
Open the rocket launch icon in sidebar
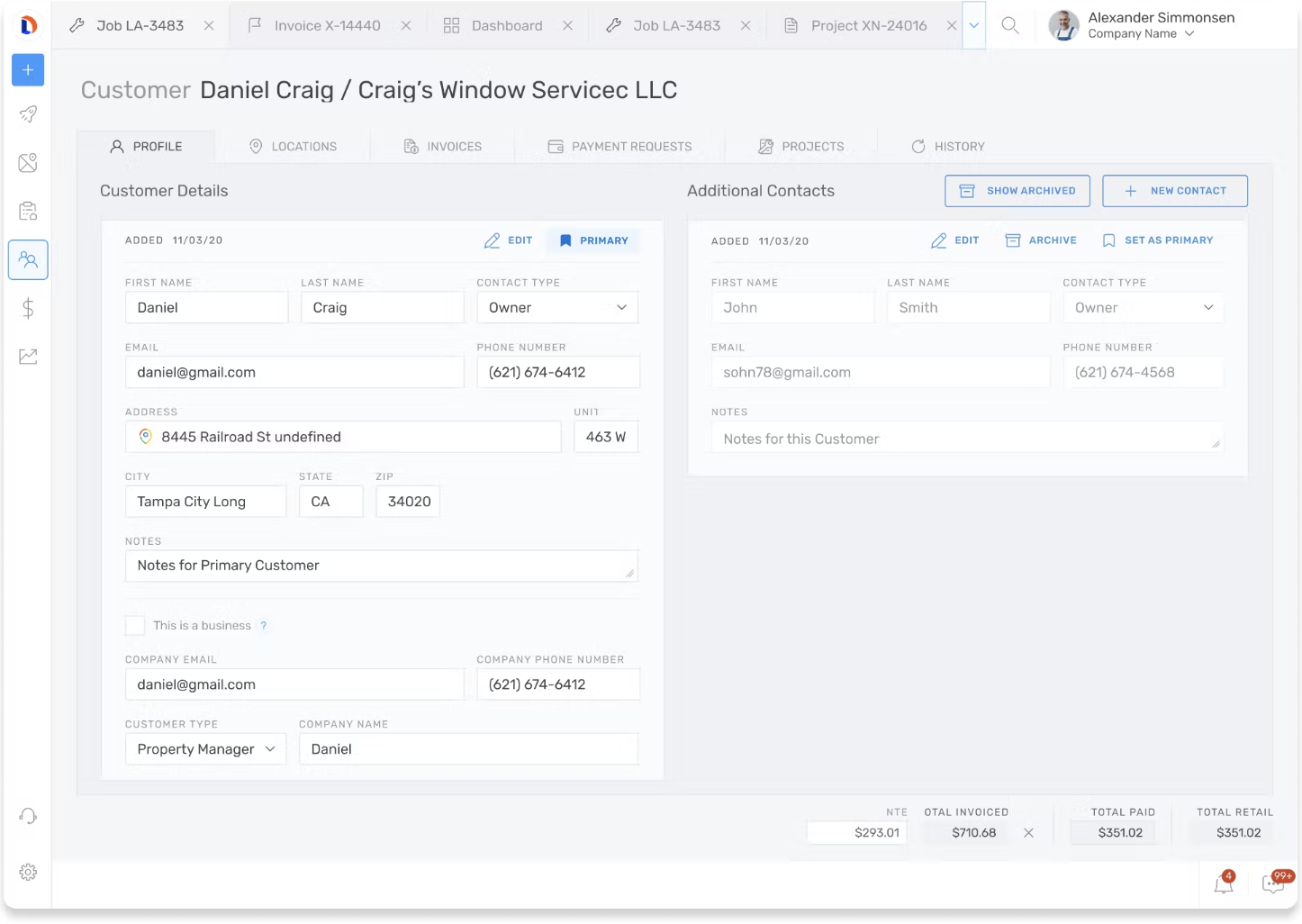pos(28,114)
